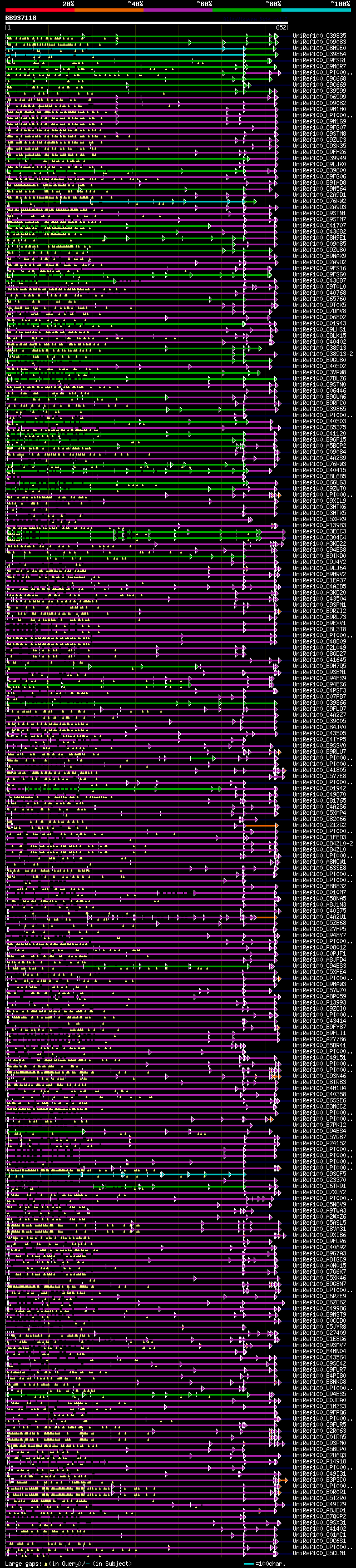The height and width of the screenshot is (1568, 356).
Task: Open the UniRef100_Q38913-2 isoform entry
Action: pyautogui.click(x=323, y=354)
